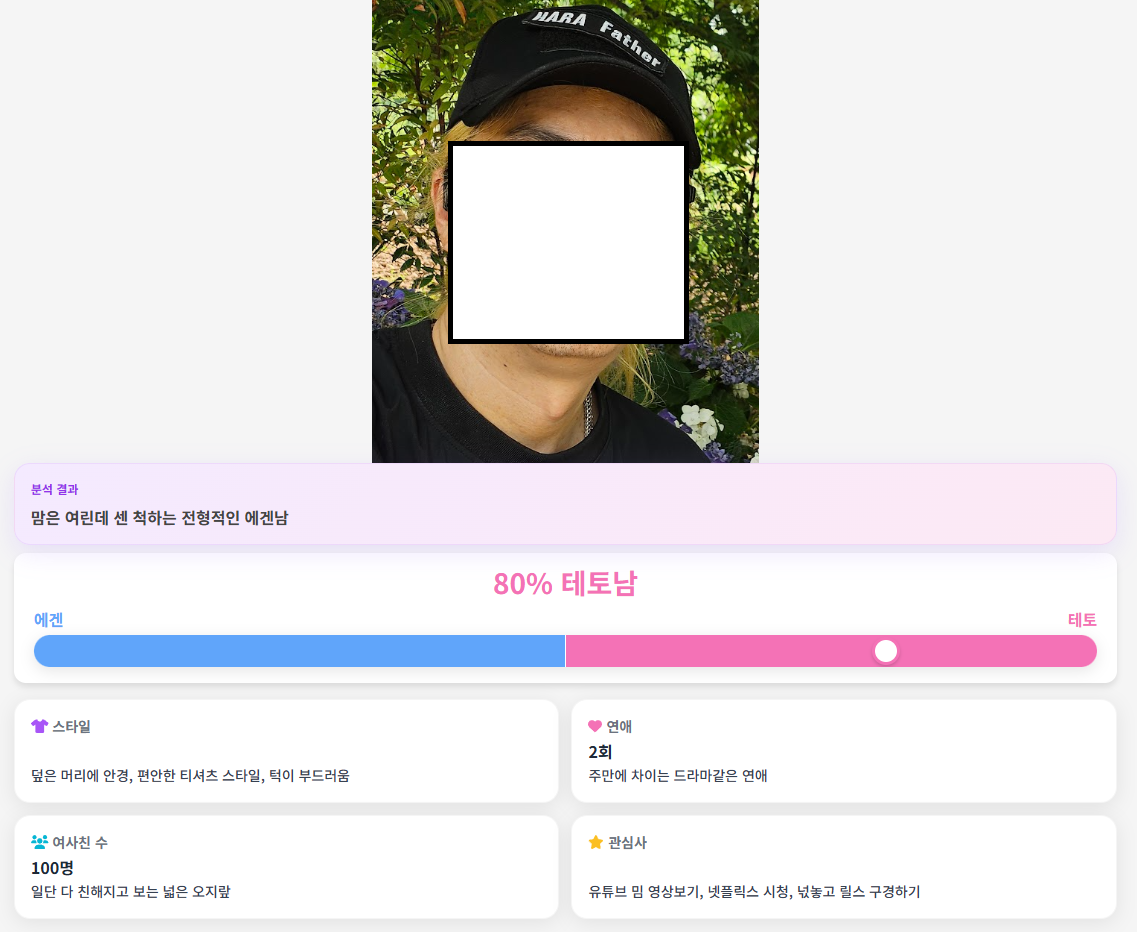
Task: Click the 에겐 label above the bar
Action: tap(49, 620)
